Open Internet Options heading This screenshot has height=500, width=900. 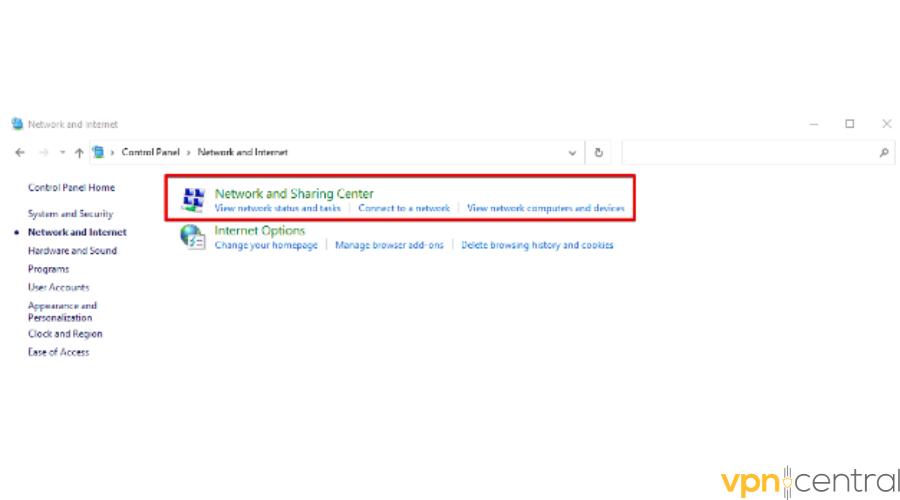(x=259, y=231)
